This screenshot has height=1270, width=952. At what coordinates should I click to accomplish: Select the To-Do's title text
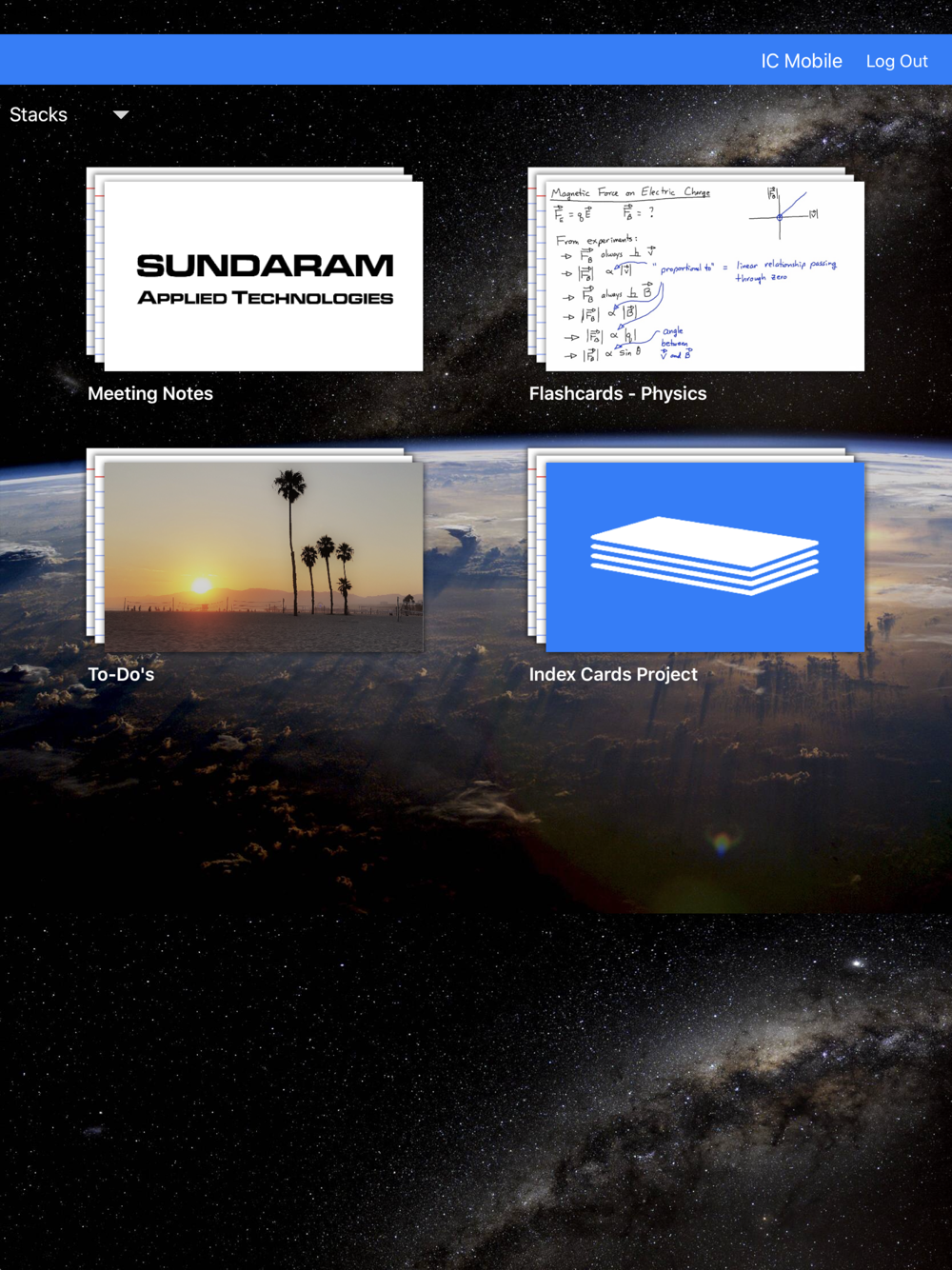click(121, 674)
